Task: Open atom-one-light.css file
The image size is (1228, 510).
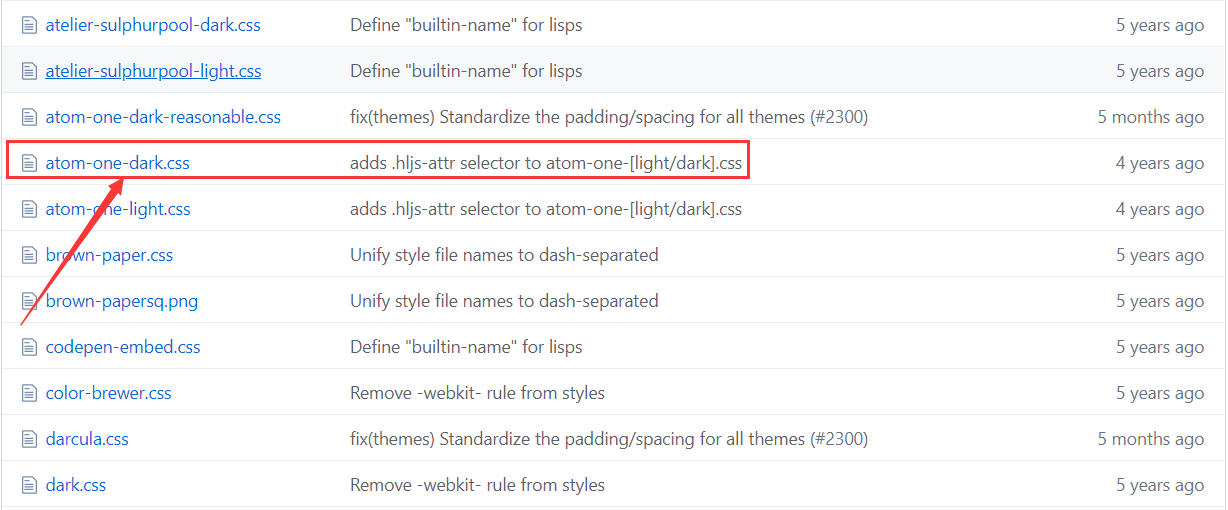Action: 118,209
